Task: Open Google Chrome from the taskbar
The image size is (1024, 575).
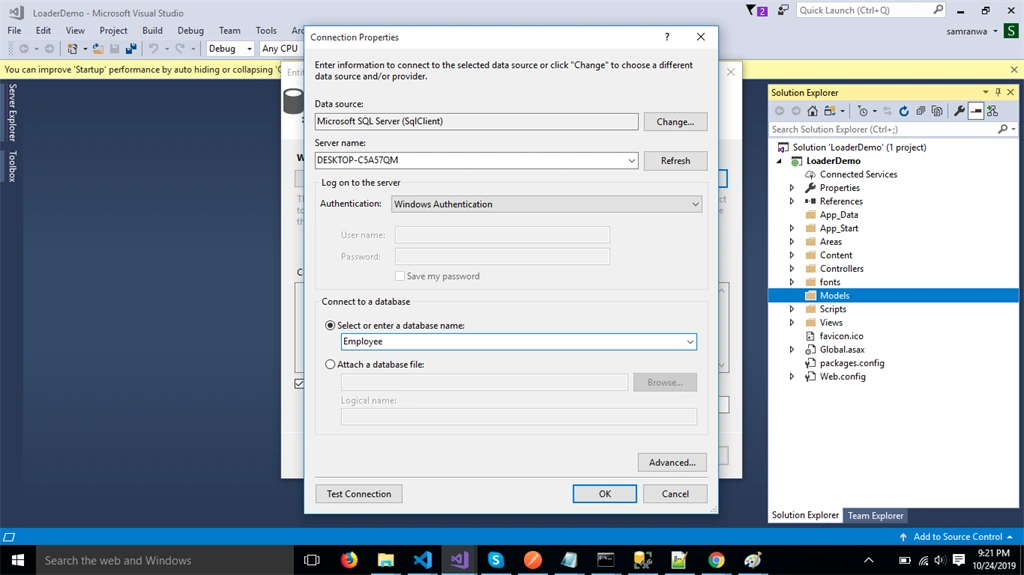Action: pos(716,560)
